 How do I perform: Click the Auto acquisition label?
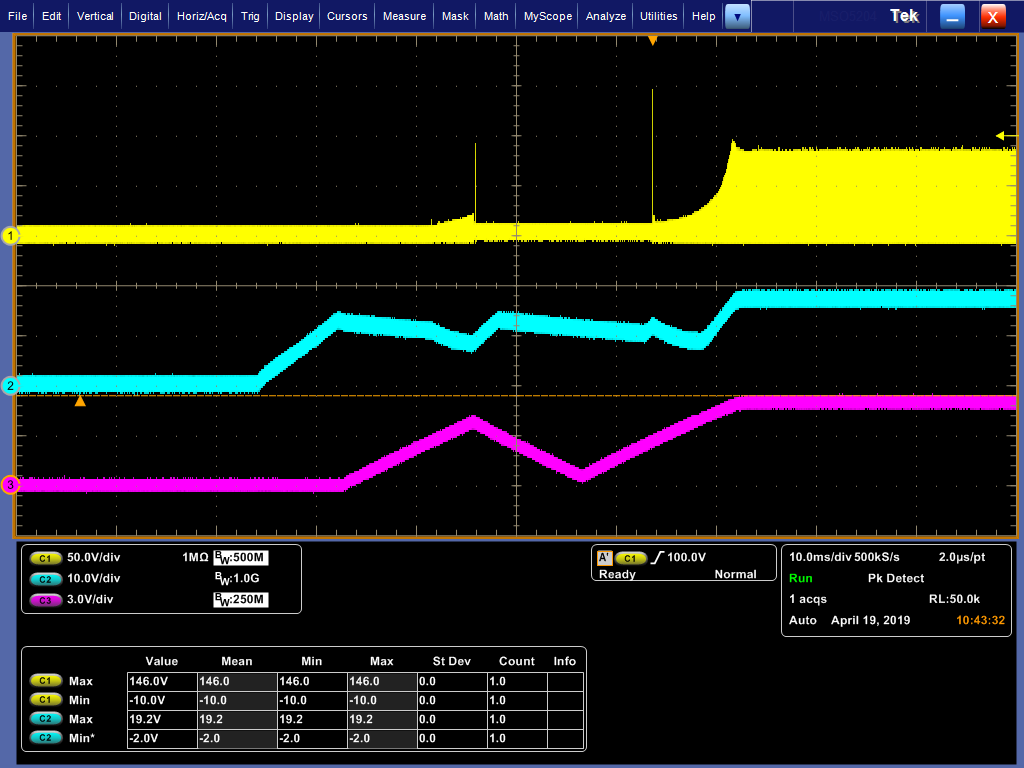[803, 620]
